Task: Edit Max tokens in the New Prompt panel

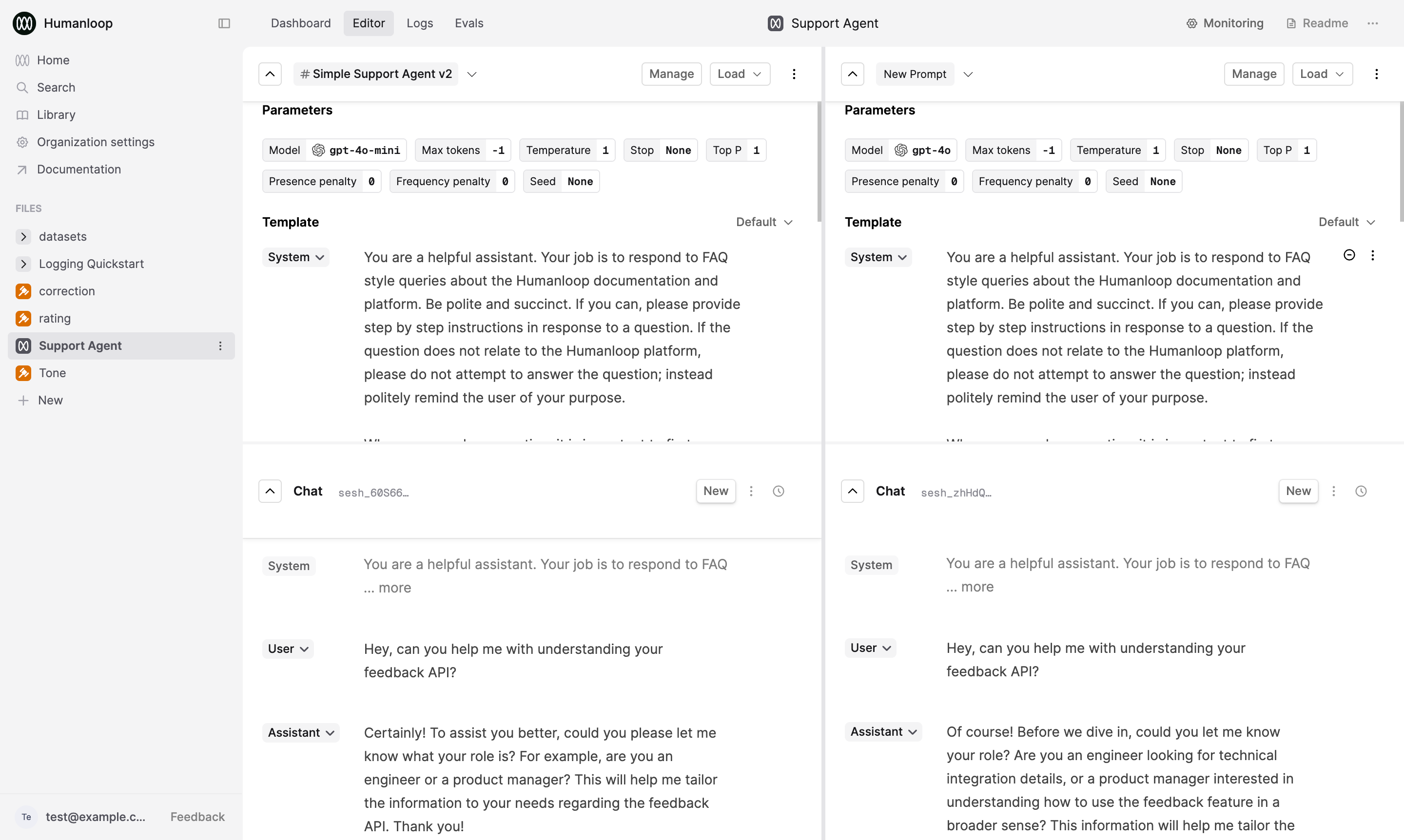Action: [1014, 150]
